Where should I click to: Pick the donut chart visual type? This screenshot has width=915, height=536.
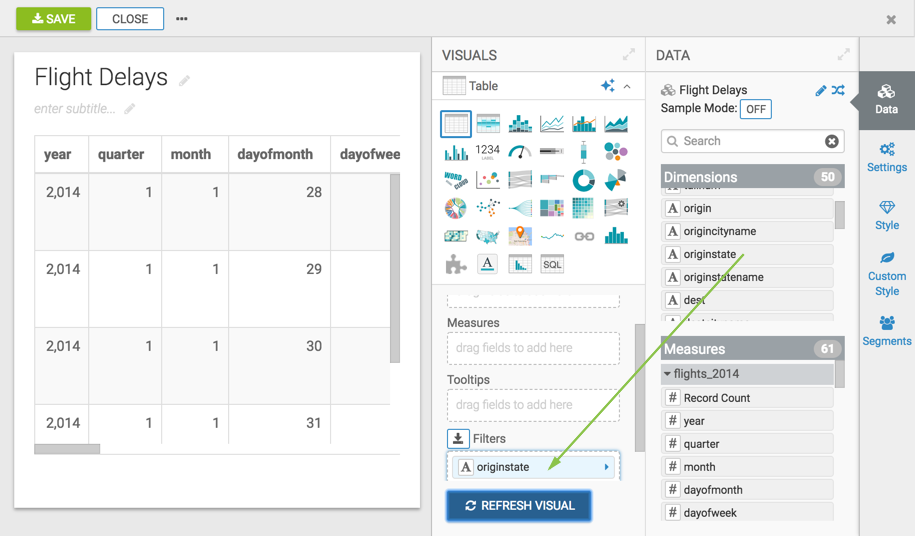pos(584,180)
